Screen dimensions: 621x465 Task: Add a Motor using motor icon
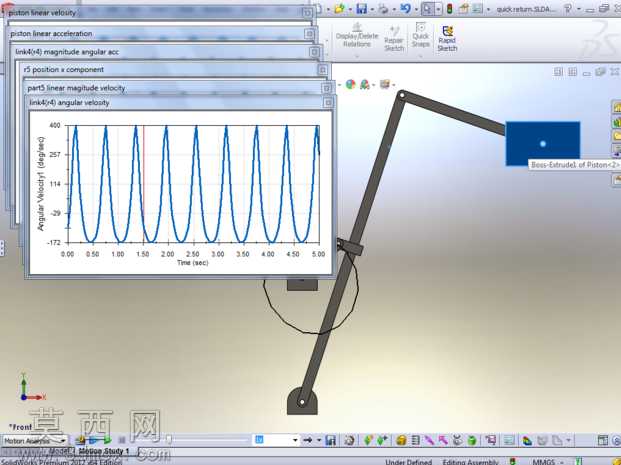401,440
